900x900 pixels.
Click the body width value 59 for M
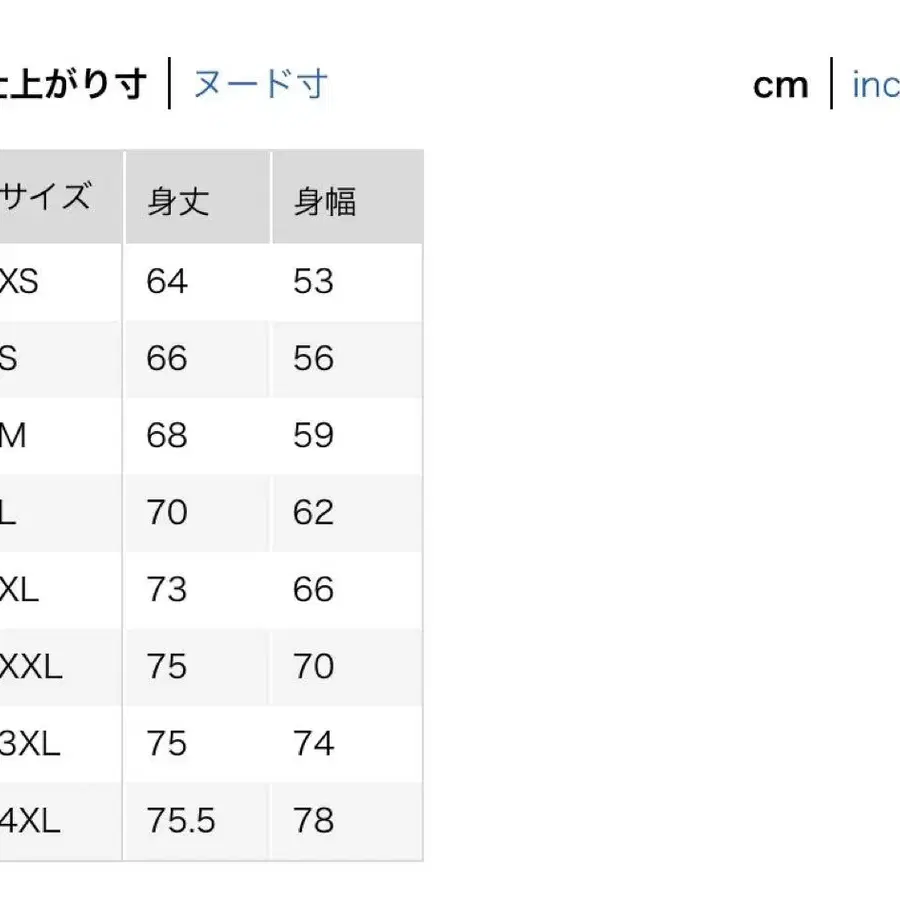pyautogui.click(x=315, y=436)
